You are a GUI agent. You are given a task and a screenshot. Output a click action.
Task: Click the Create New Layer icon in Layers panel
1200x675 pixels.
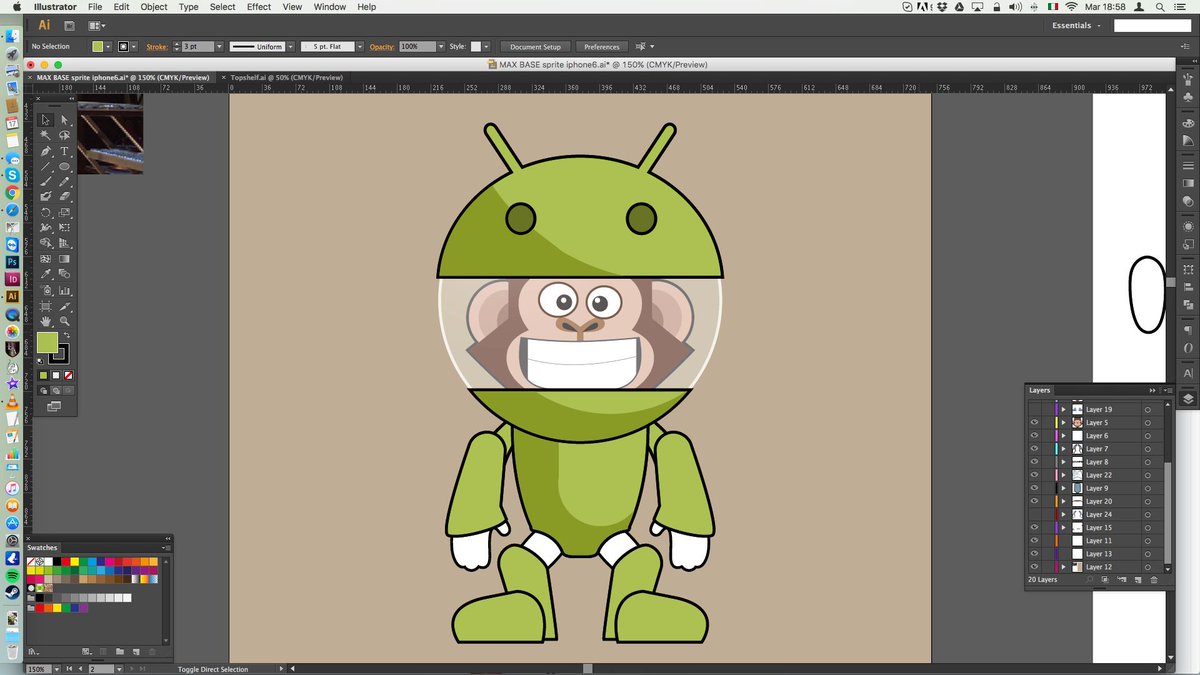(1139, 579)
